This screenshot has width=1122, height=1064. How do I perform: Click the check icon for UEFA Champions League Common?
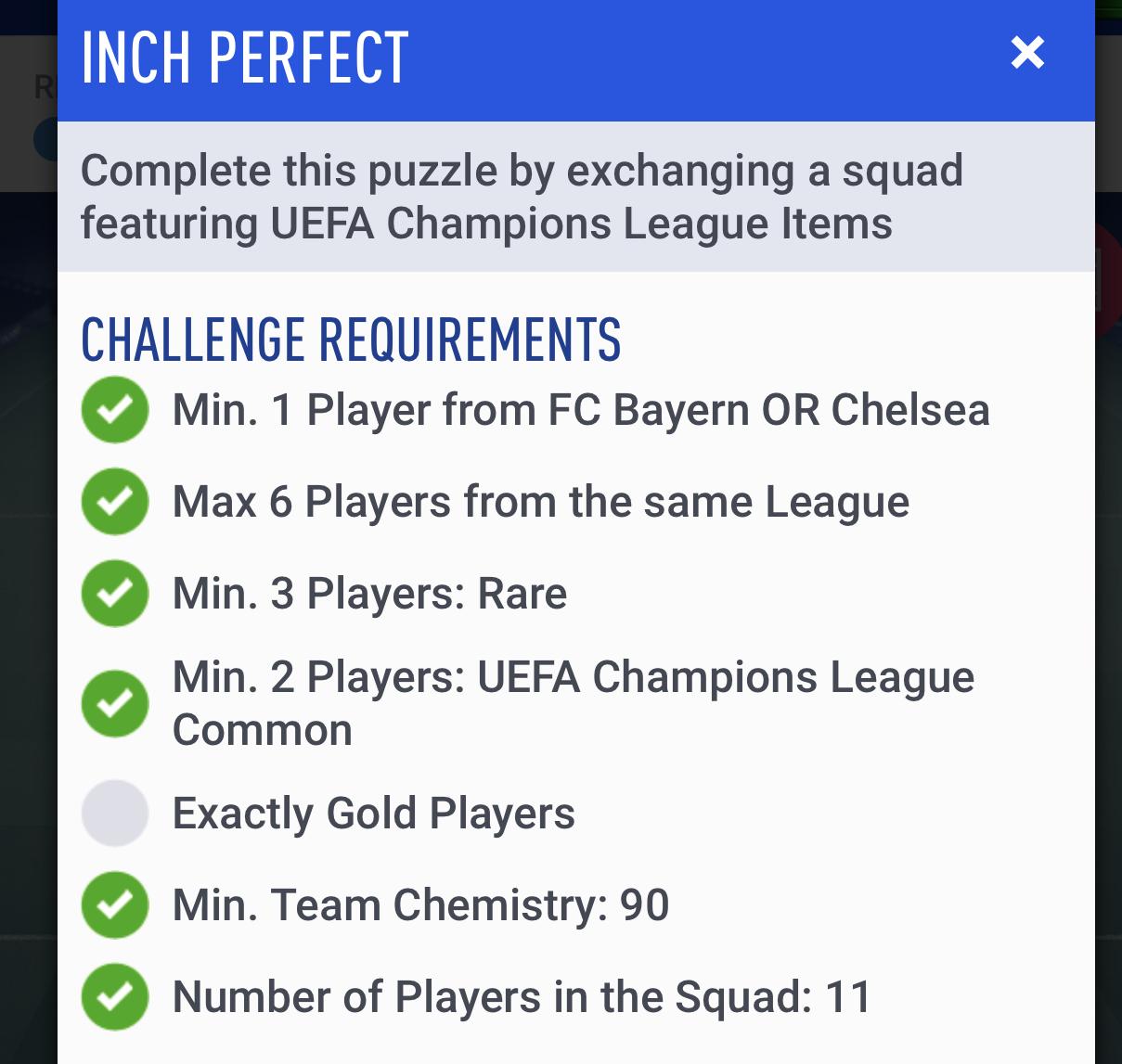(115, 703)
